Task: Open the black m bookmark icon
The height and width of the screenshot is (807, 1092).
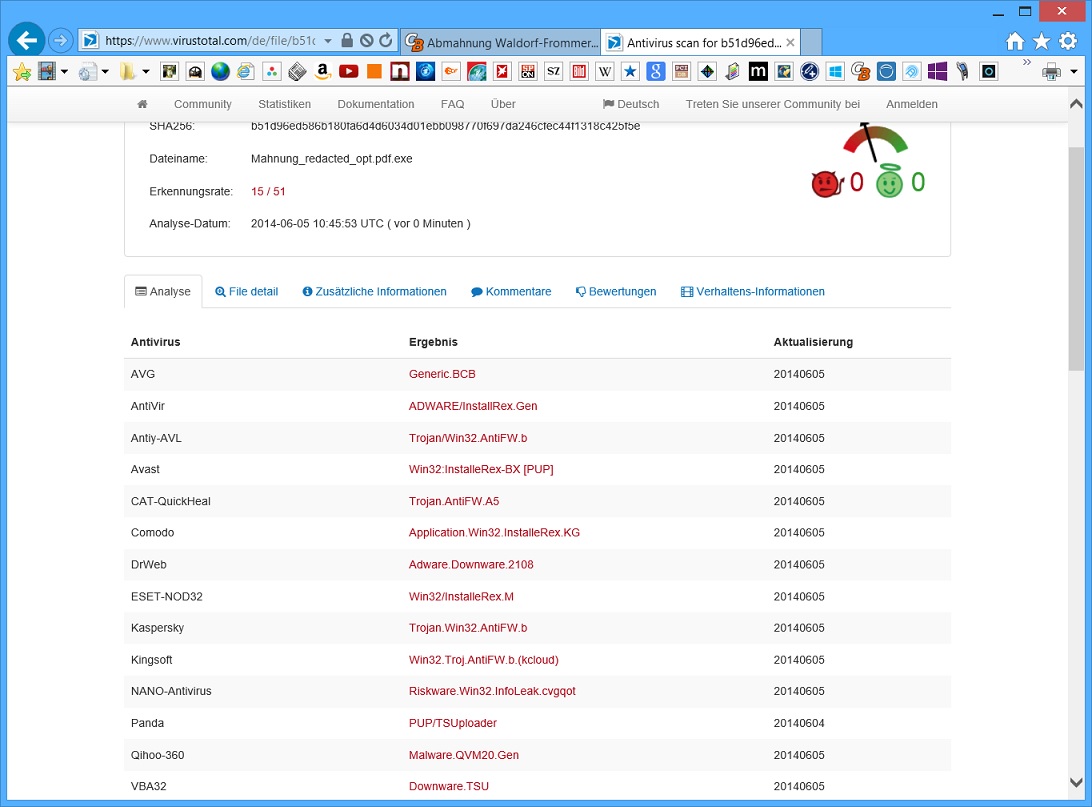Action: pos(758,71)
